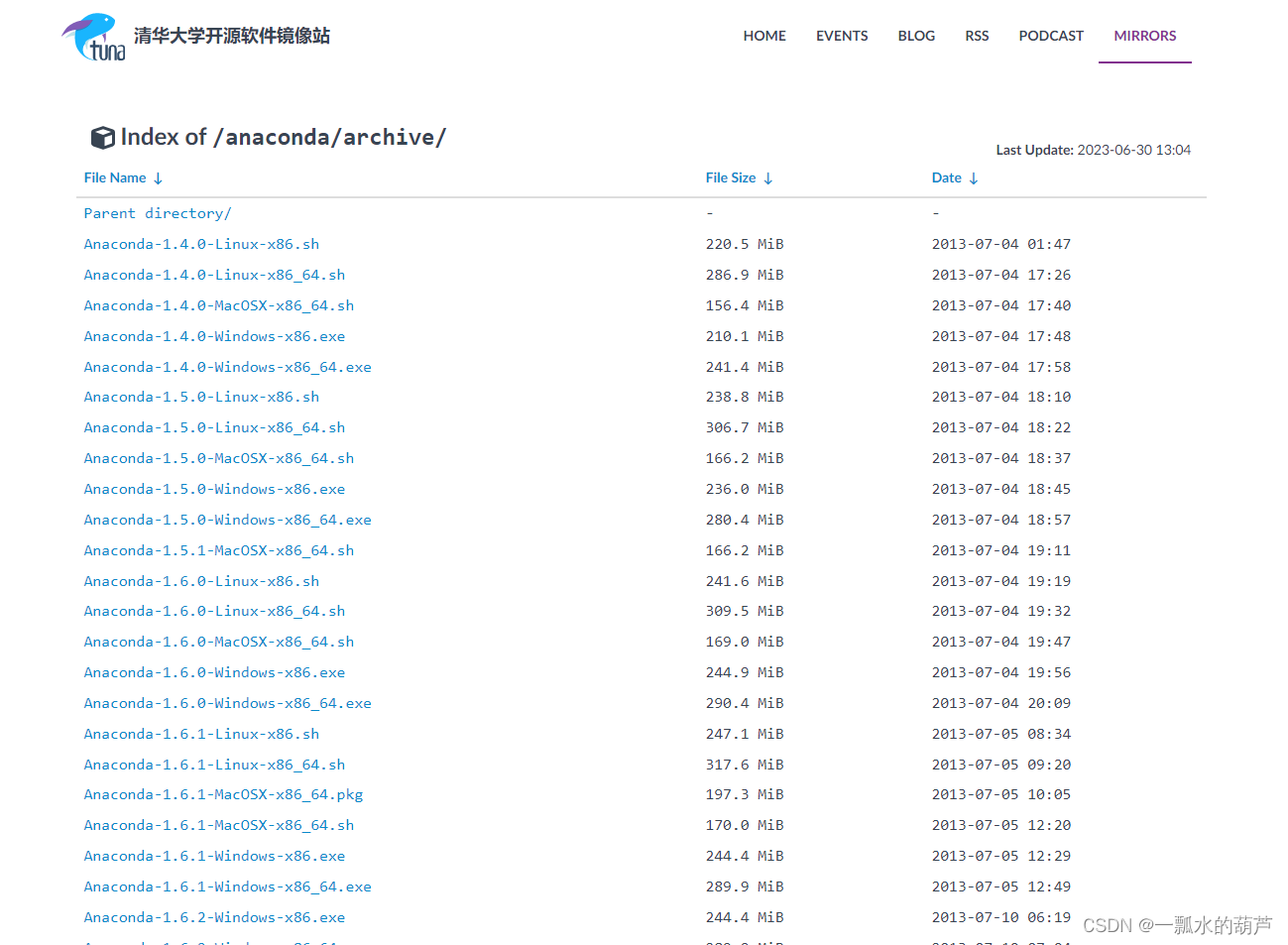1288x945 pixels.
Task: Open the BLOG page
Action: coord(915,36)
